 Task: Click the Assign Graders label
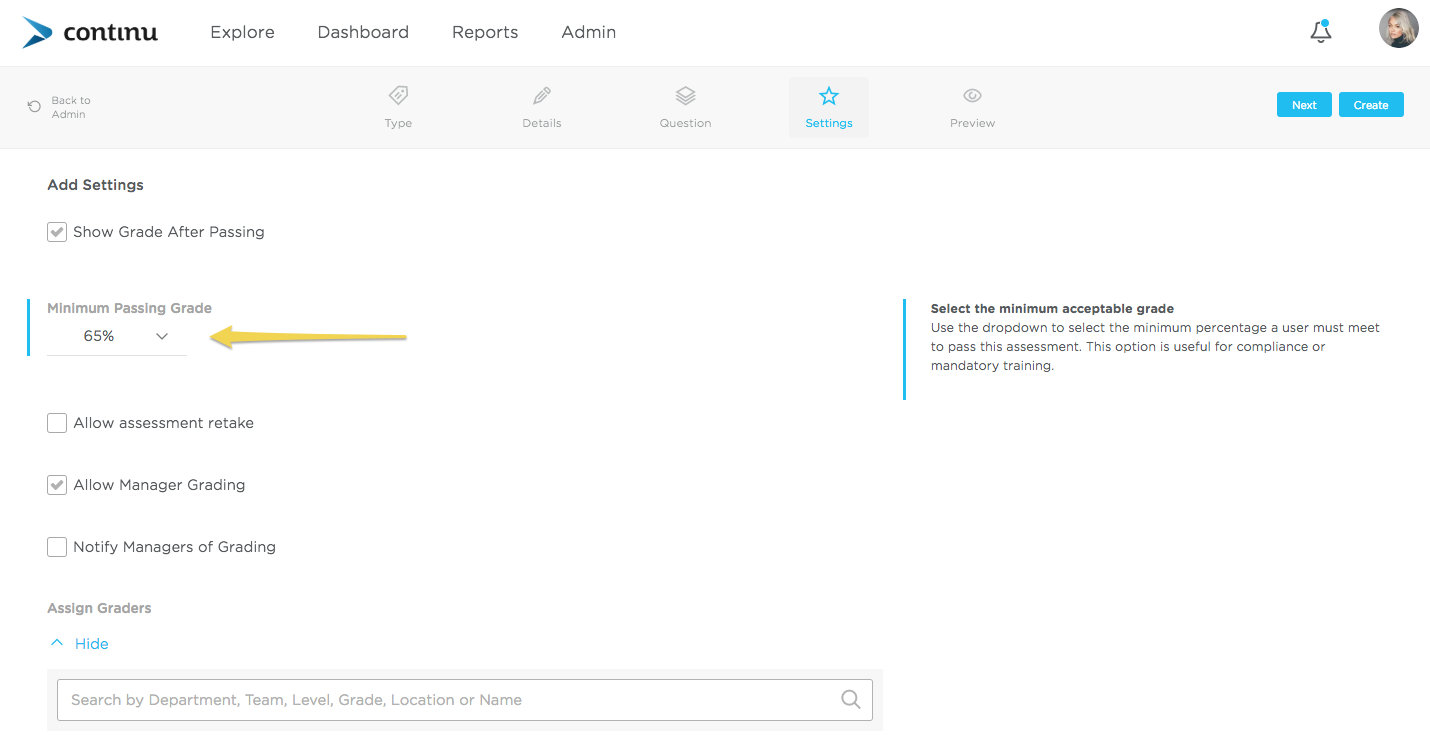pyautogui.click(x=99, y=608)
